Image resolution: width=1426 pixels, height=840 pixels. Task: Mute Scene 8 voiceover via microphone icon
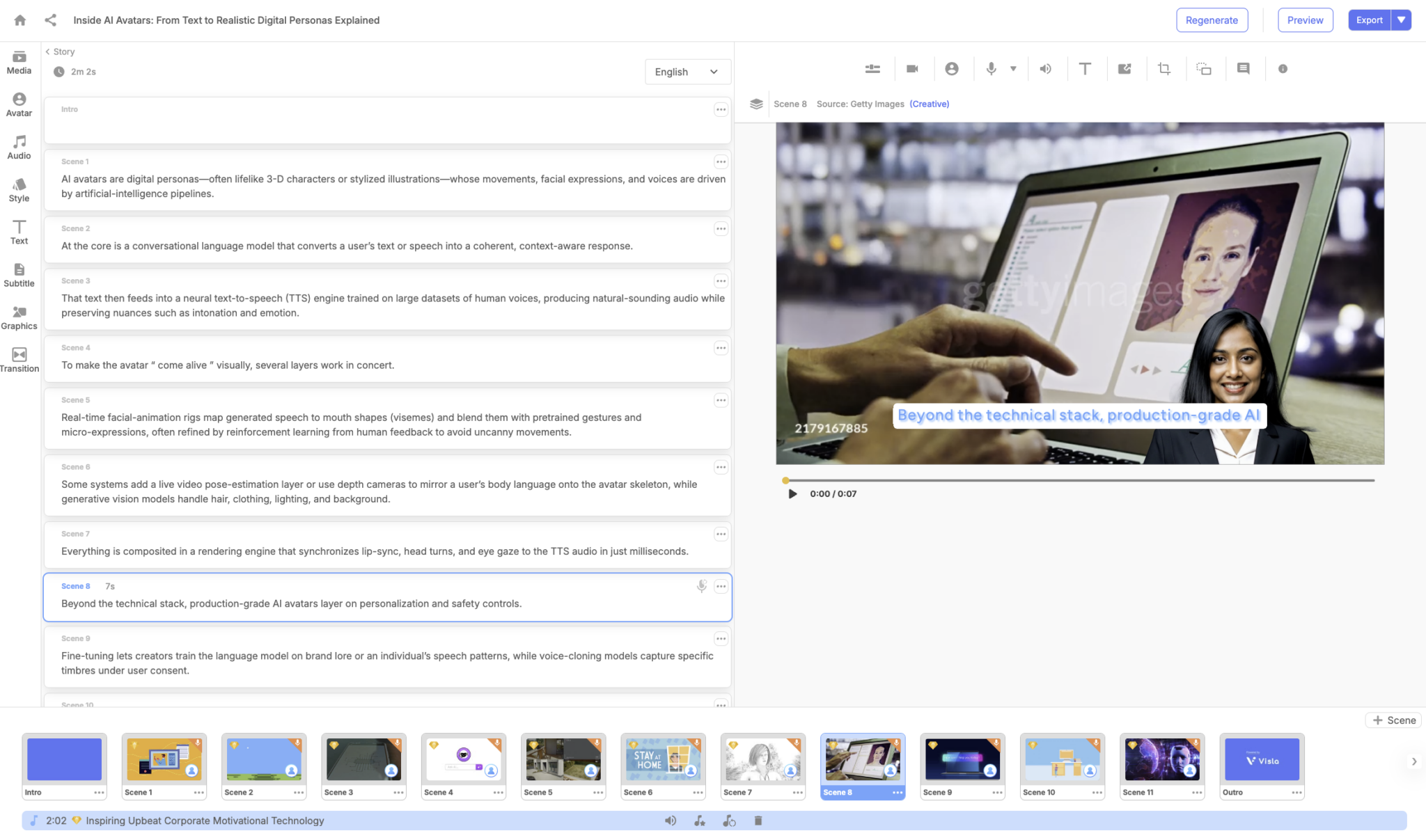click(701, 586)
